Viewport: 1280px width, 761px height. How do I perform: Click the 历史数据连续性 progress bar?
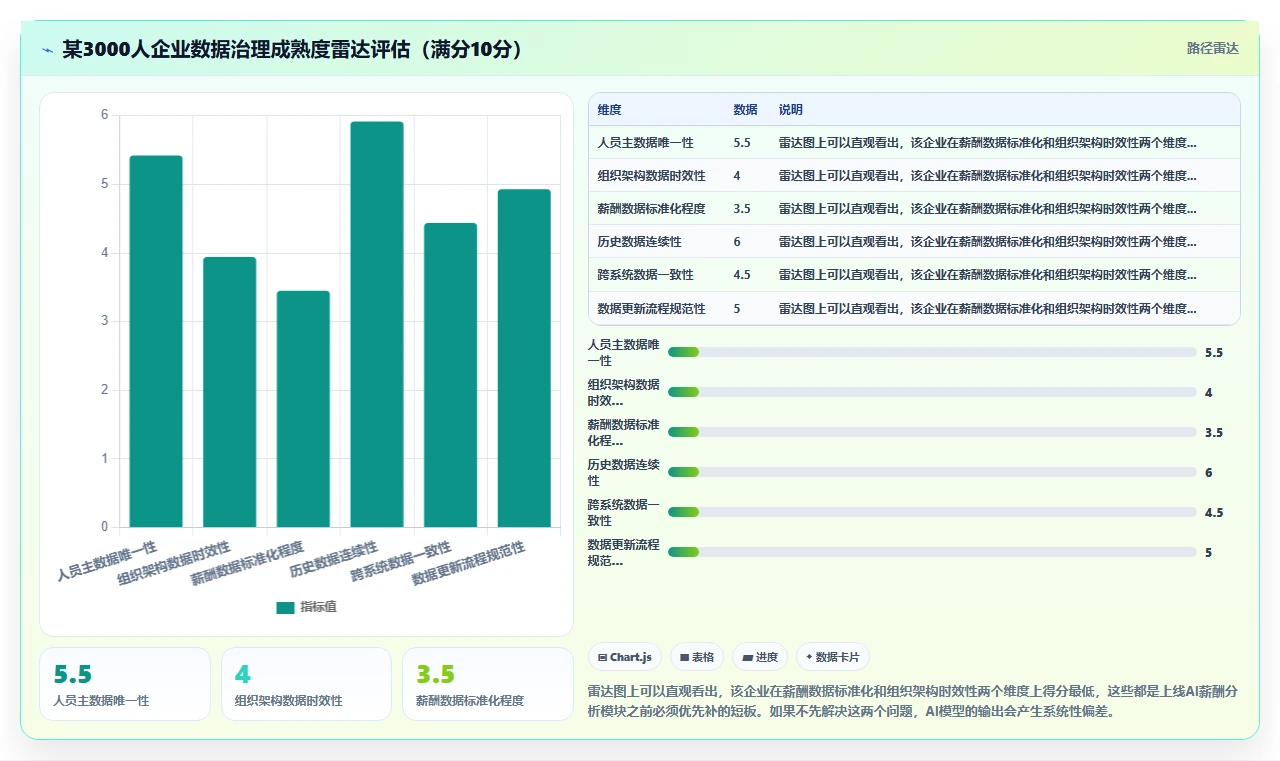(932, 472)
